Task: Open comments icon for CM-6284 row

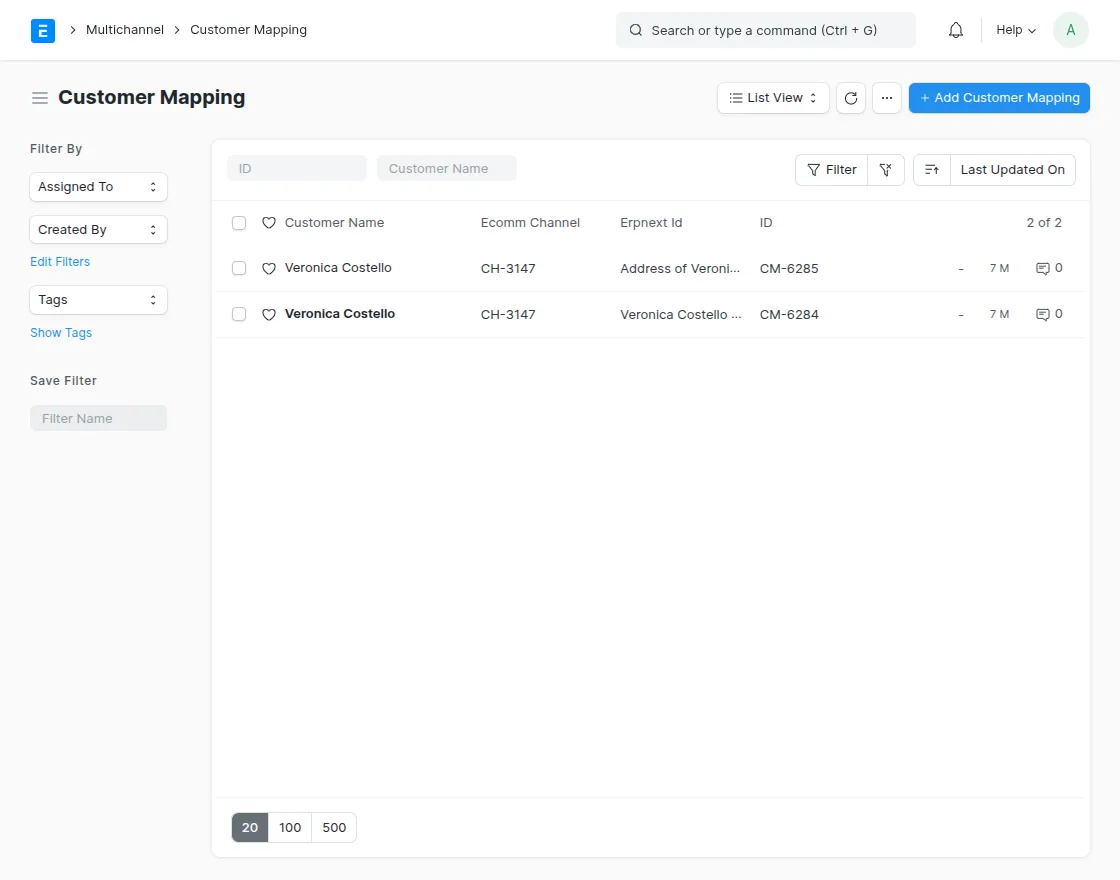Action: point(1043,314)
